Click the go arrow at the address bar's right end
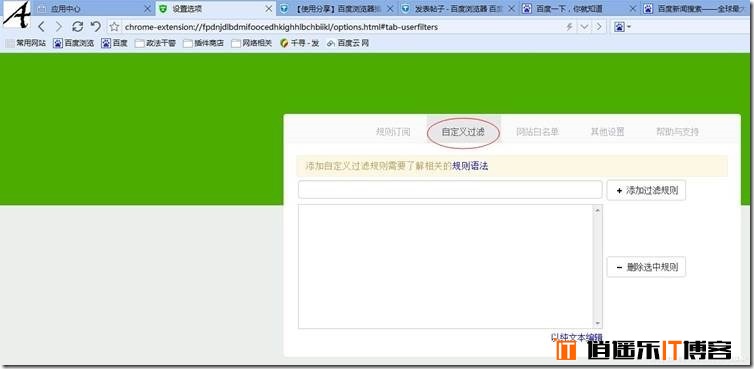The height and width of the screenshot is (369, 754). tap(599, 27)
